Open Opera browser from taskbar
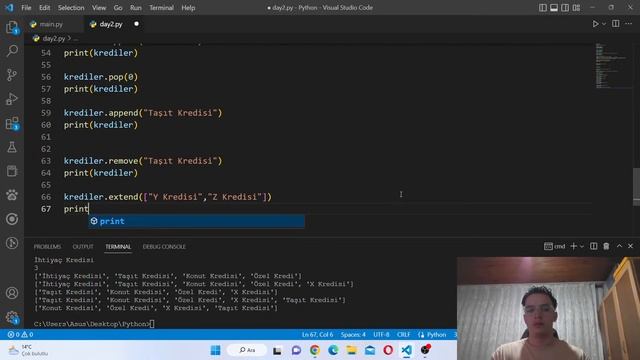The width and height of the screenshot is (640, 360). pos(388,350)
